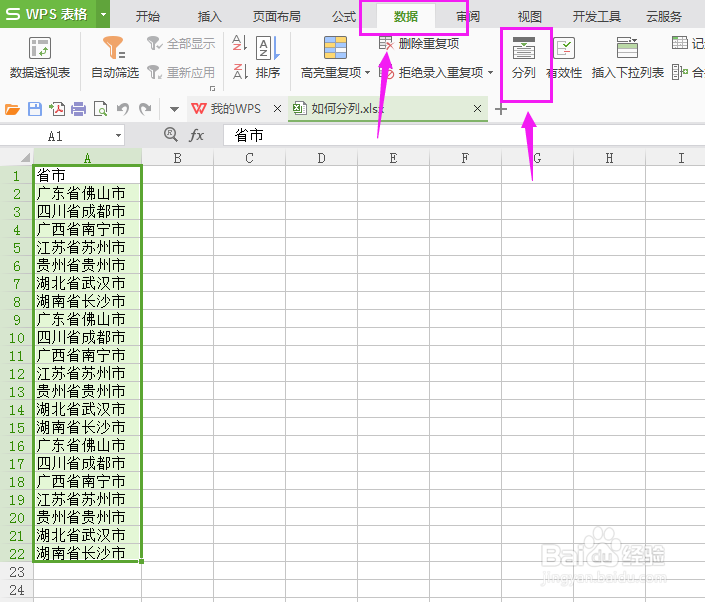Switch to the 页面布局 tab
The image size is (705, 602).
[277, 17]
